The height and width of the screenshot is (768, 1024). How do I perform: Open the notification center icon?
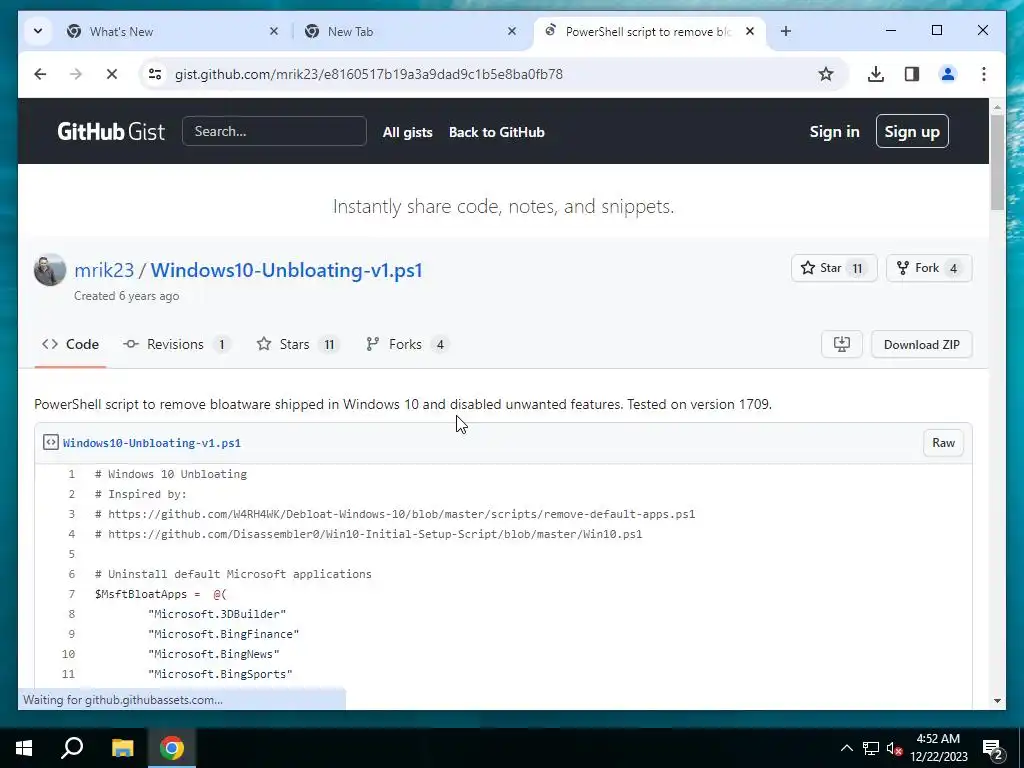click(993, 749)
